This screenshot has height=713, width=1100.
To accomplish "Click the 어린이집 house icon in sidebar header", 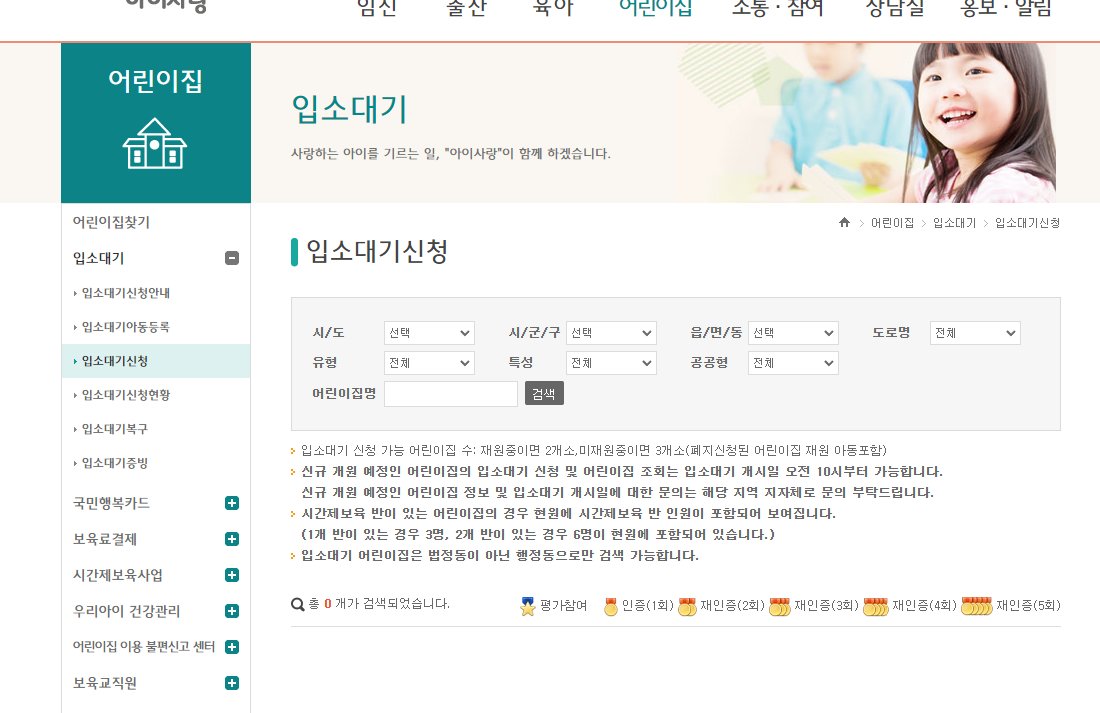I will [x=155, y=143].
